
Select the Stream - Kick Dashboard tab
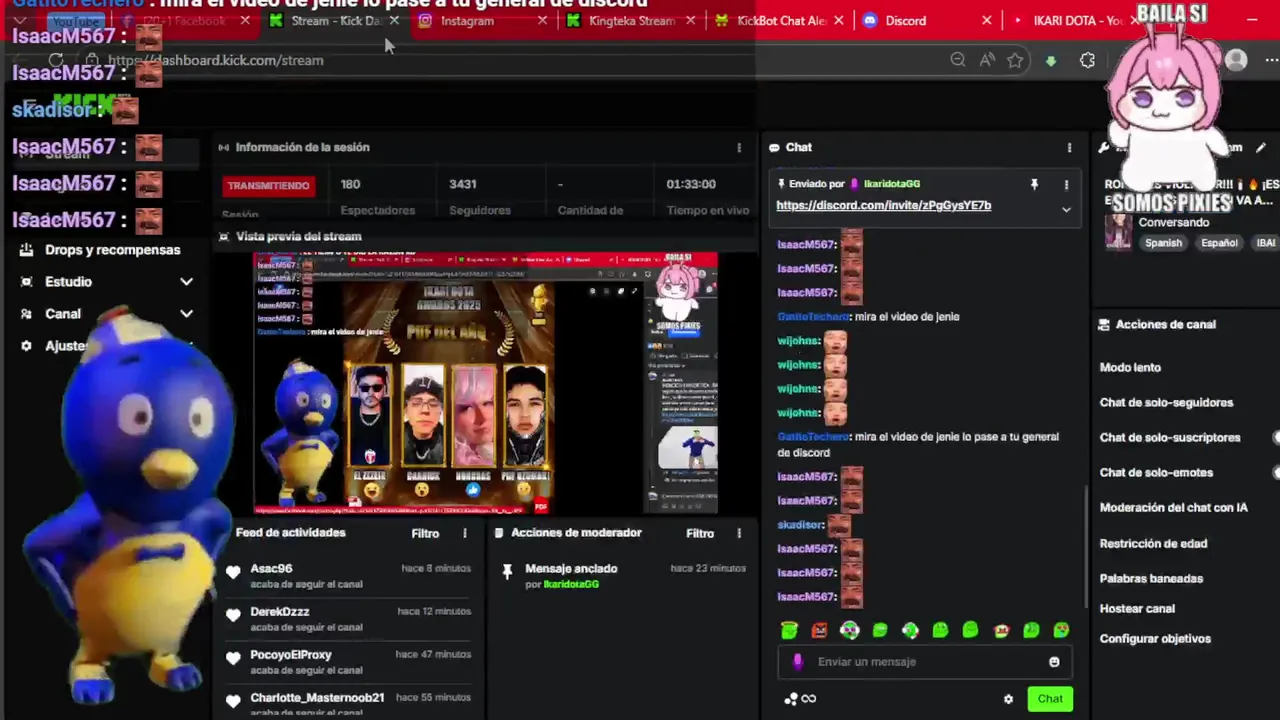pos(334,20)
